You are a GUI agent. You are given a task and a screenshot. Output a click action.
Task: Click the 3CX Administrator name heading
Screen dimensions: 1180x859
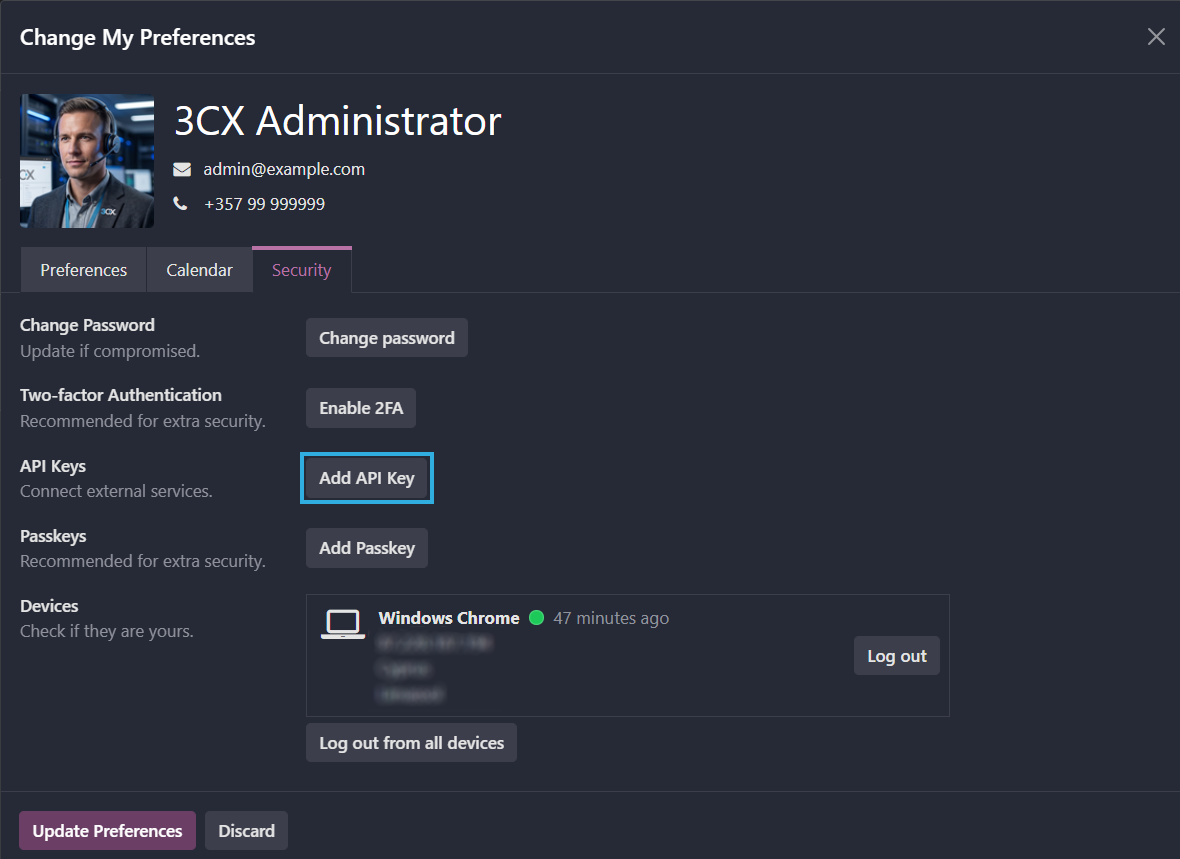pos(338,120)
